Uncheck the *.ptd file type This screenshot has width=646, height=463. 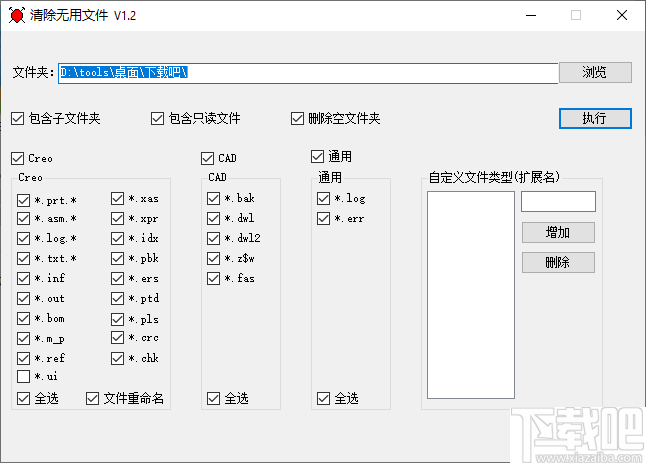click(x=117, y=298)
